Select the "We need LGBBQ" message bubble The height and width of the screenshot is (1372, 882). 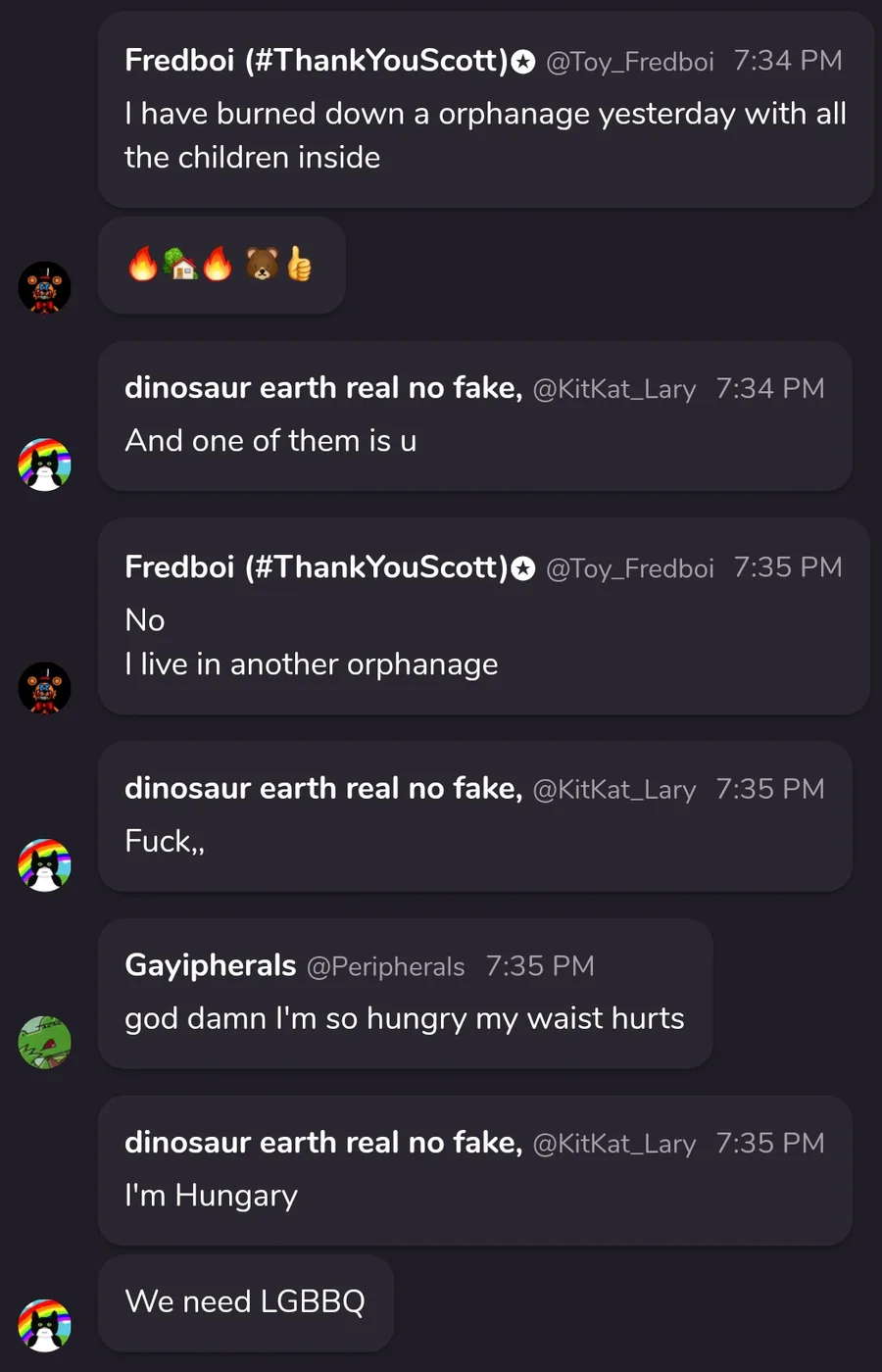(x=245, y=1301)
